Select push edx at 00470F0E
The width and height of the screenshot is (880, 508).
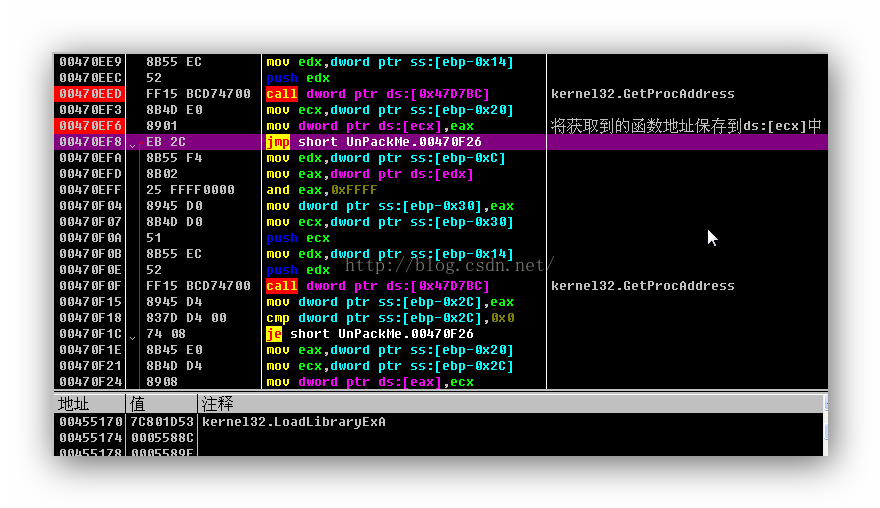pyautogui.click(x=297, y=270)
